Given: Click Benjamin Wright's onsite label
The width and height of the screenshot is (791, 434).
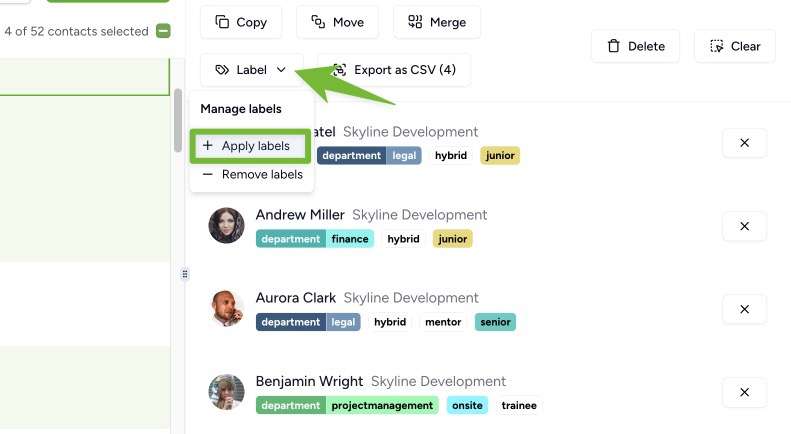Looking at the screenshot, I should coord(467,405).
